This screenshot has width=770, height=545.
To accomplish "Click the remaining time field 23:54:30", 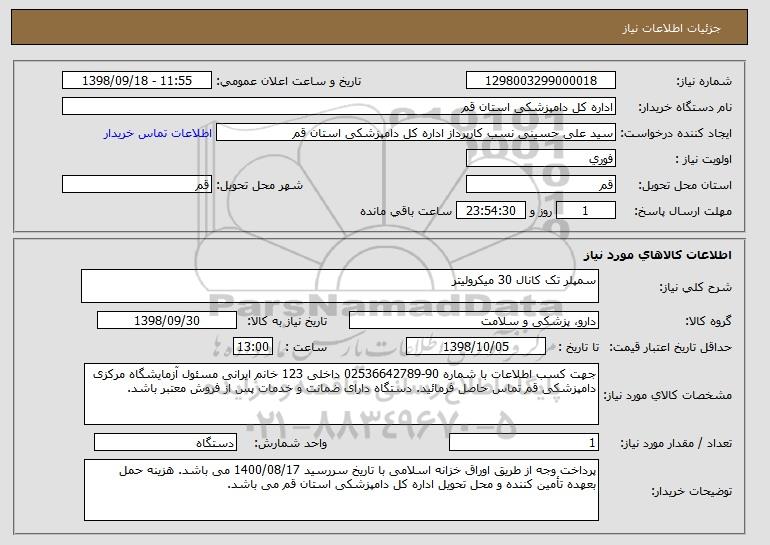I will coord(491,211).
